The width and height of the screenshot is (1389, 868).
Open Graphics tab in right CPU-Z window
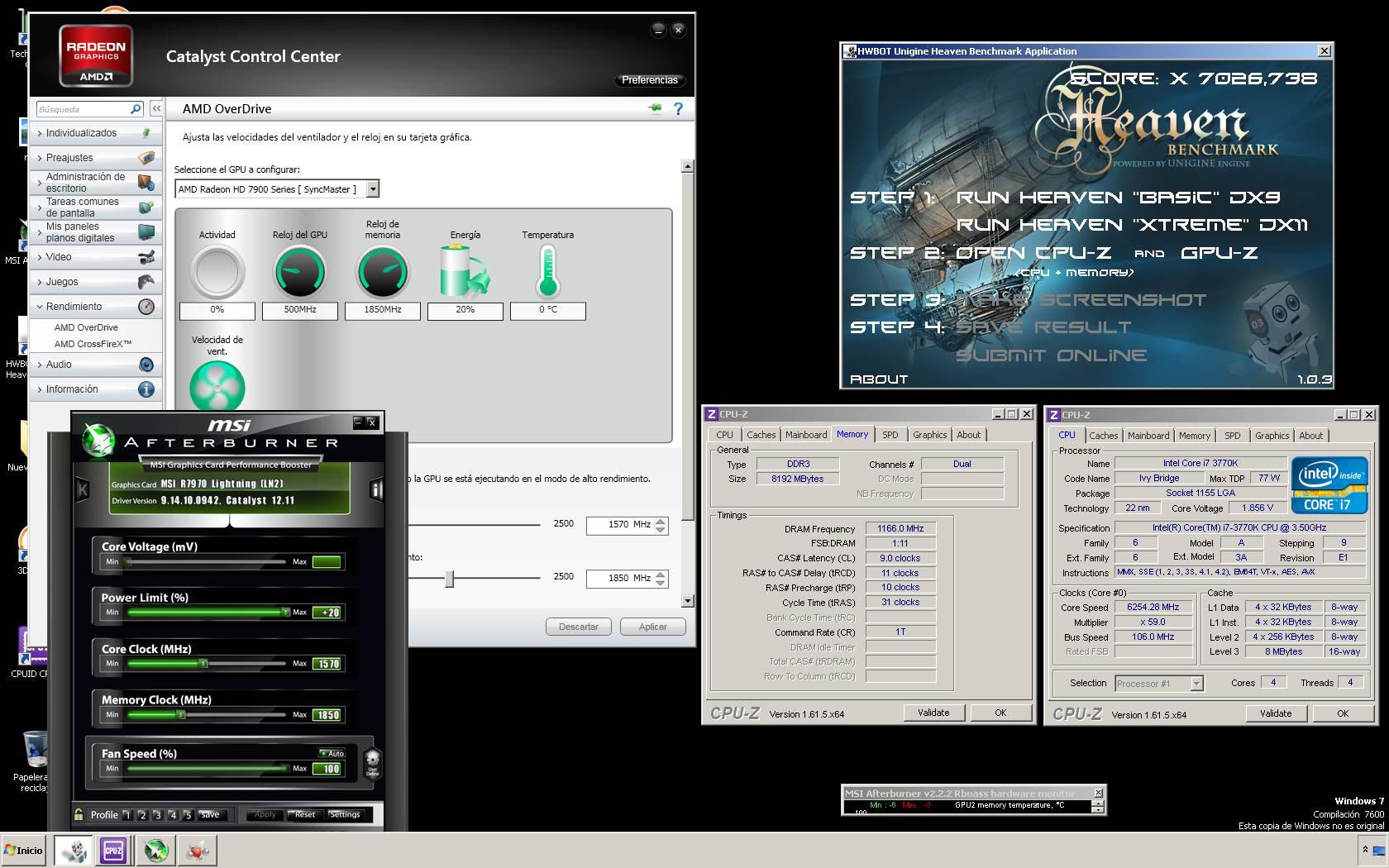coord(1272,436)
